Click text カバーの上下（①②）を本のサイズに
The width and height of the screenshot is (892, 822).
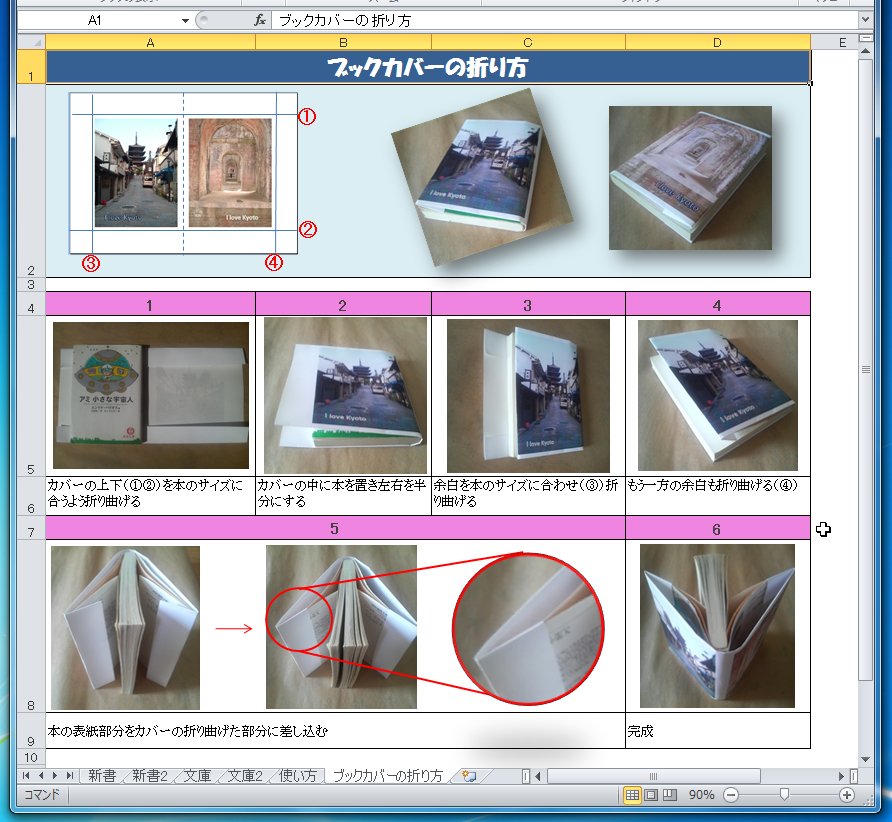pyautogui.click(x=144, y=485)
